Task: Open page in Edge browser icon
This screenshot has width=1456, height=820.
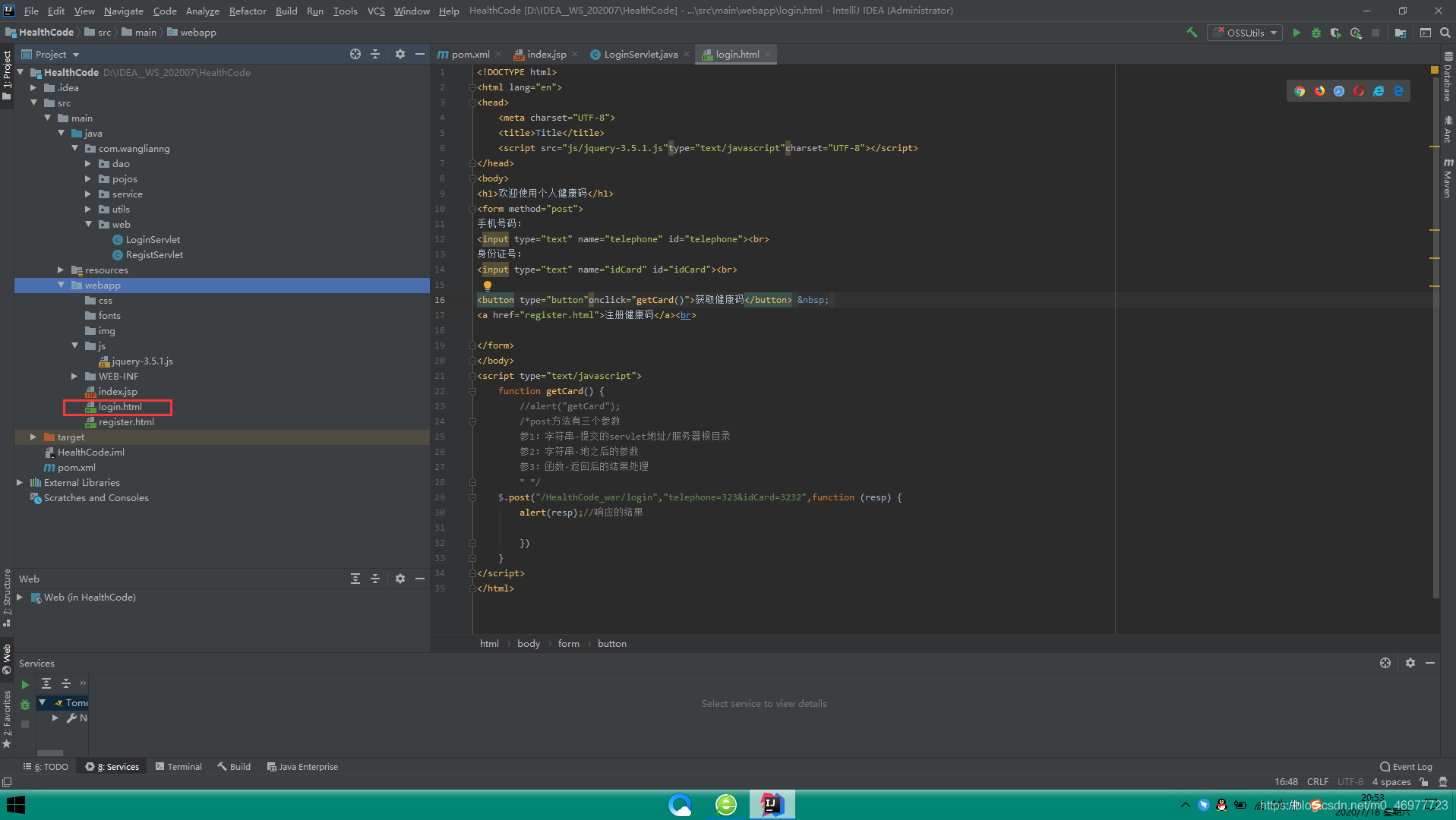Action: coord(1398,91)
